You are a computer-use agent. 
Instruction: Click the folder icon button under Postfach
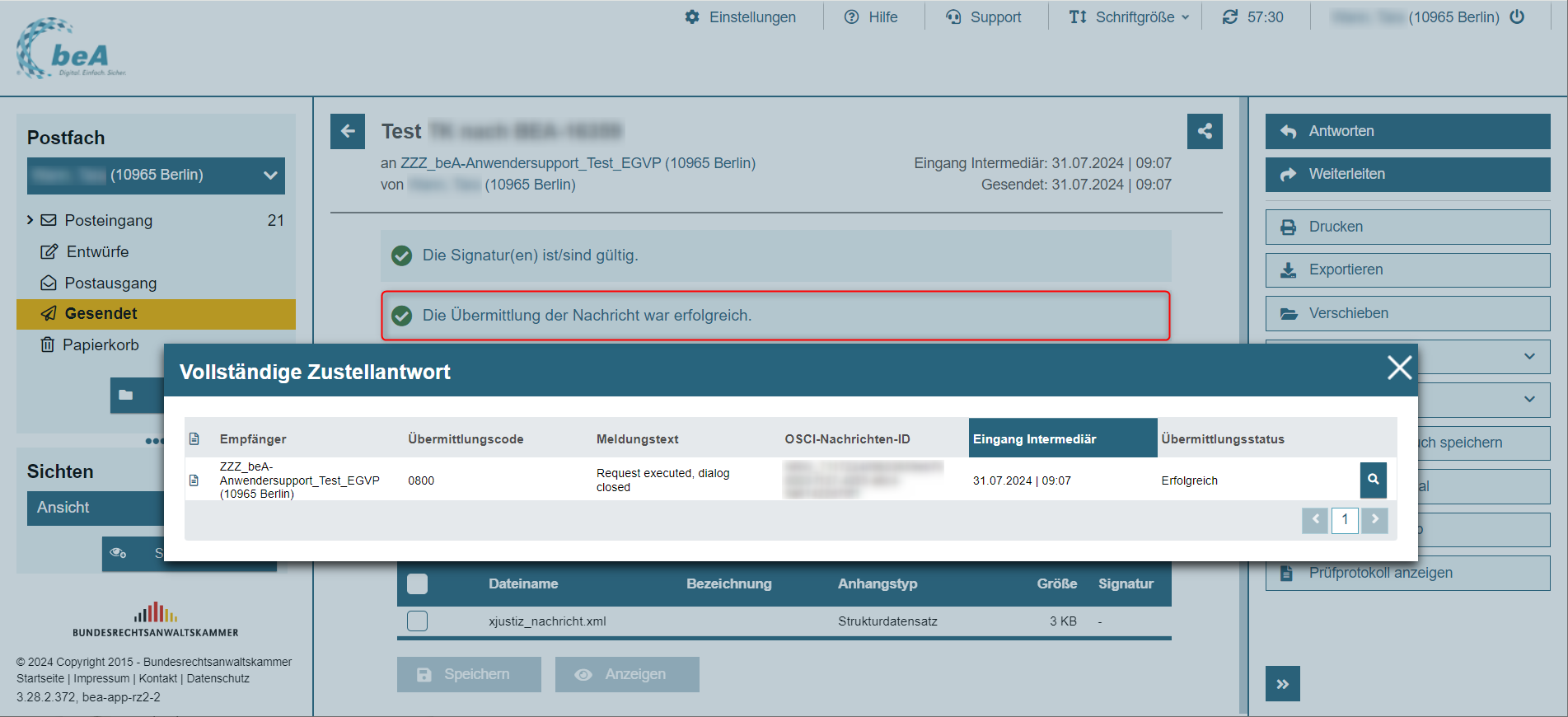pos(126,395)
